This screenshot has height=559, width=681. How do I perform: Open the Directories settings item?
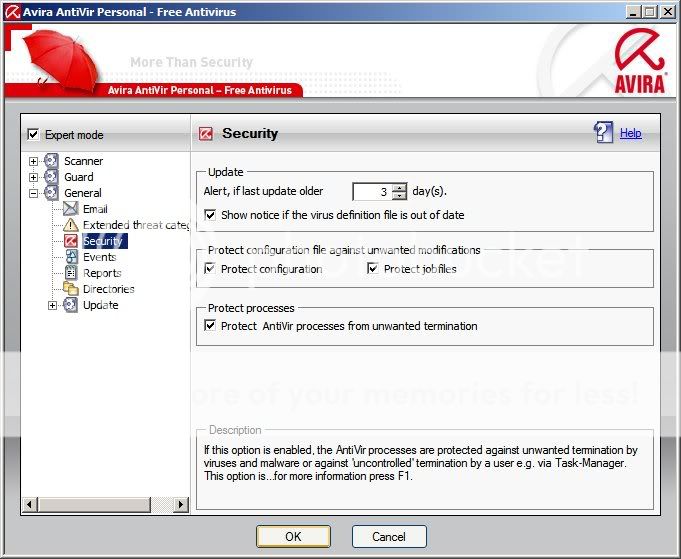coord(109,289)
